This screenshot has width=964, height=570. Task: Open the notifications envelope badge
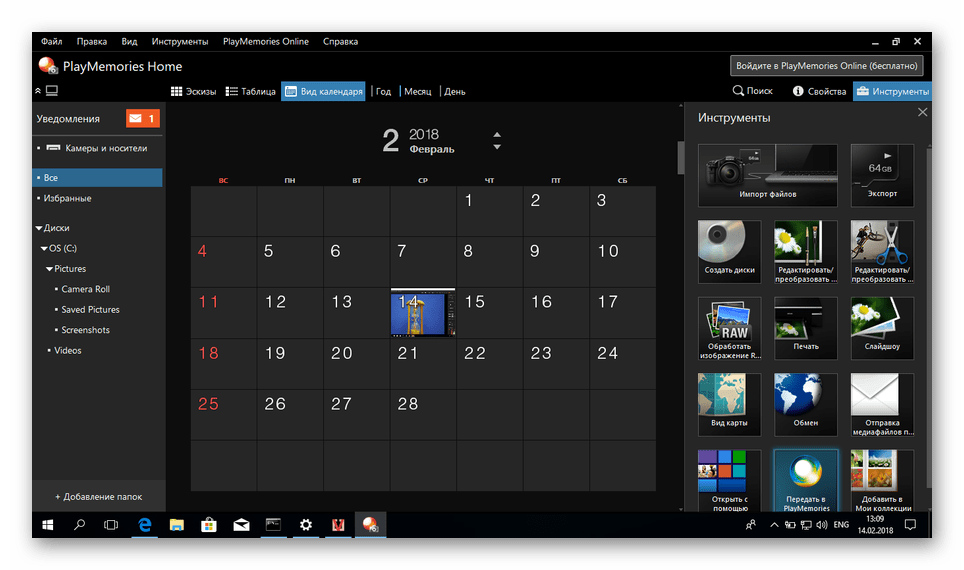(143, 119)
